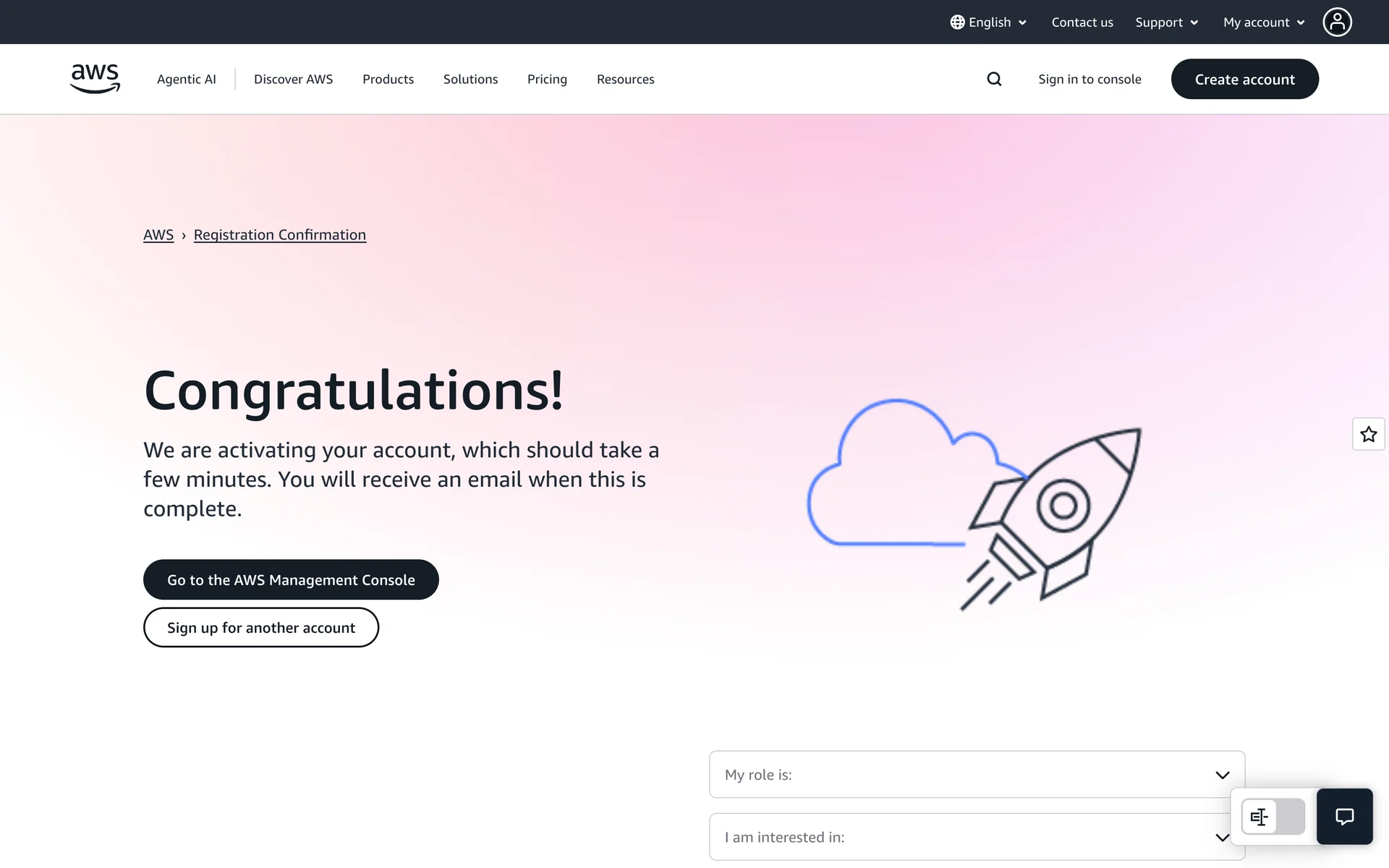Click the star feedback icon
Screen dimensions: 1389x868
tap(1368, 434)
